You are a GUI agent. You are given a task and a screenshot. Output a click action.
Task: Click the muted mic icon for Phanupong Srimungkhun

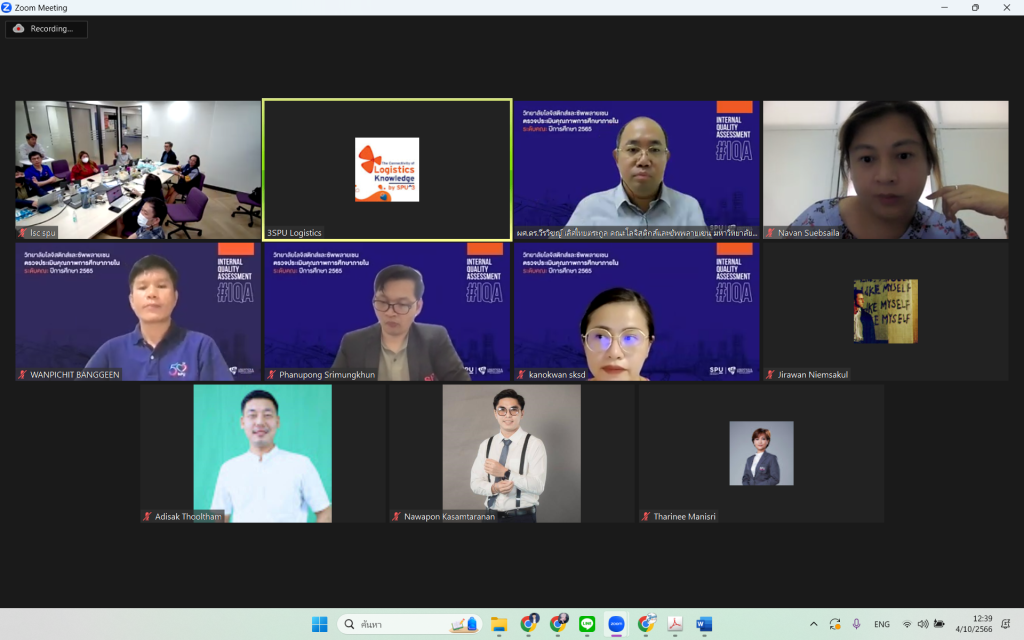[272, 375]
